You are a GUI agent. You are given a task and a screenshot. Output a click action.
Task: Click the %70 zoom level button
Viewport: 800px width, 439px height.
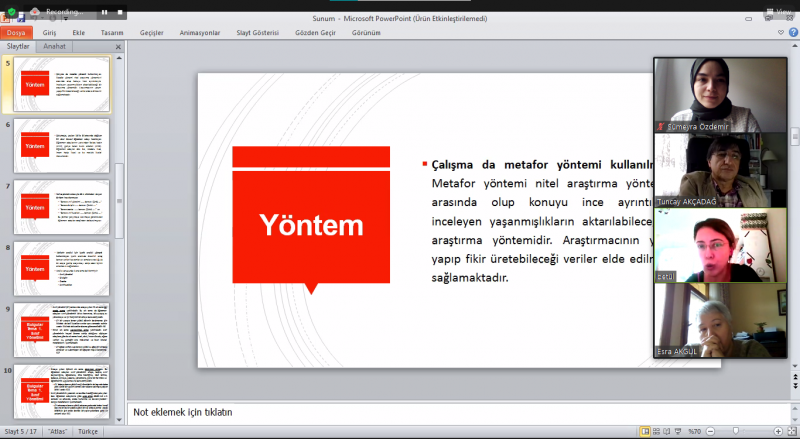pyautogui.click(x=693, y=432)
